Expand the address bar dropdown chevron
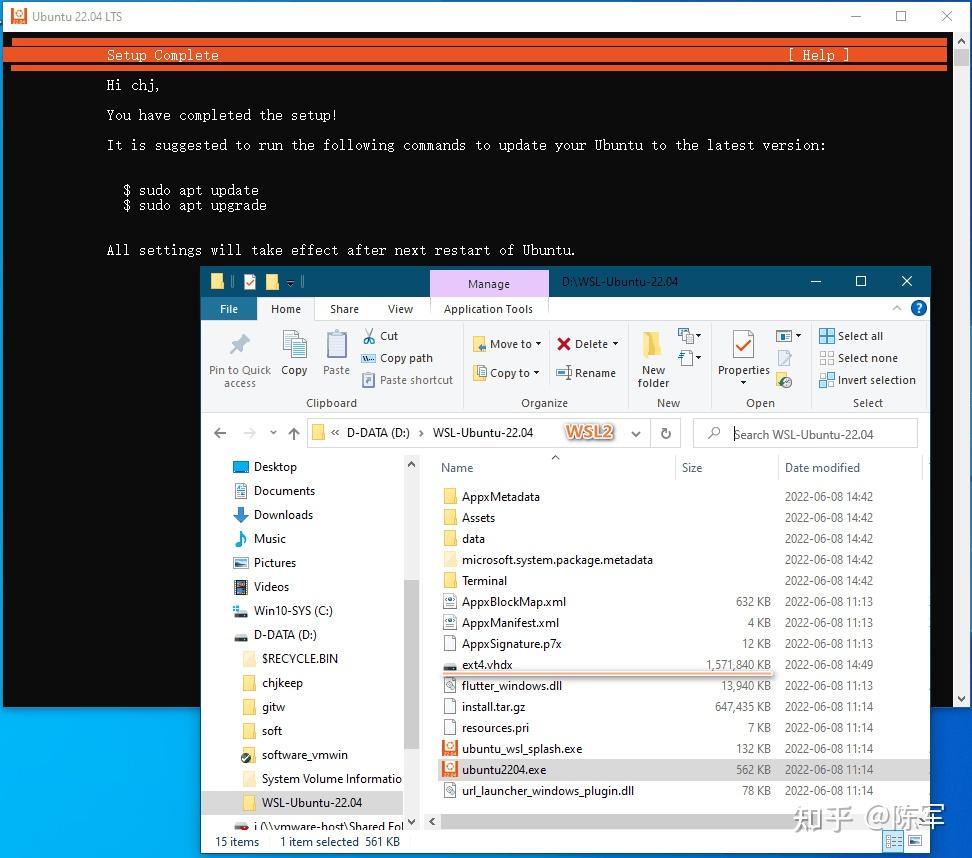The image size is (972, 858). (x=636, y=433)
